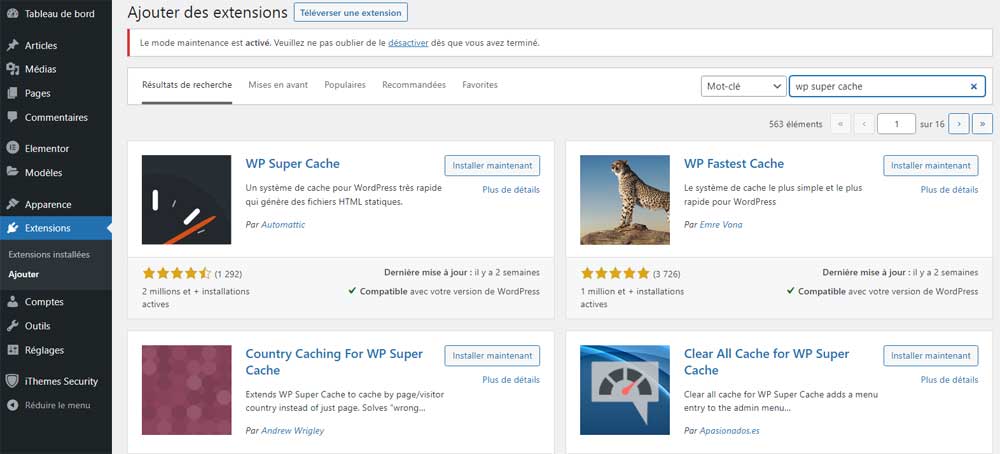Click Téléverser une extension button

351,13
